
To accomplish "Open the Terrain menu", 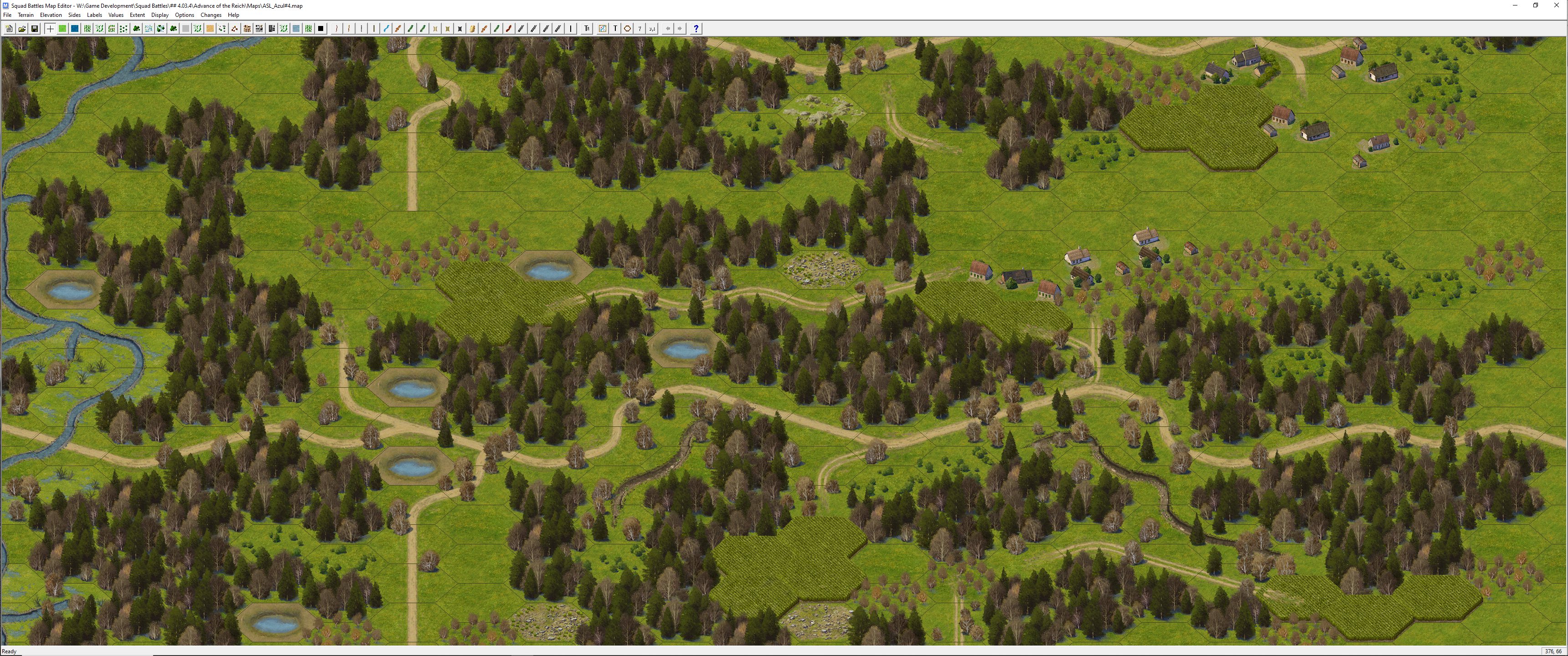I will point(26,15).
